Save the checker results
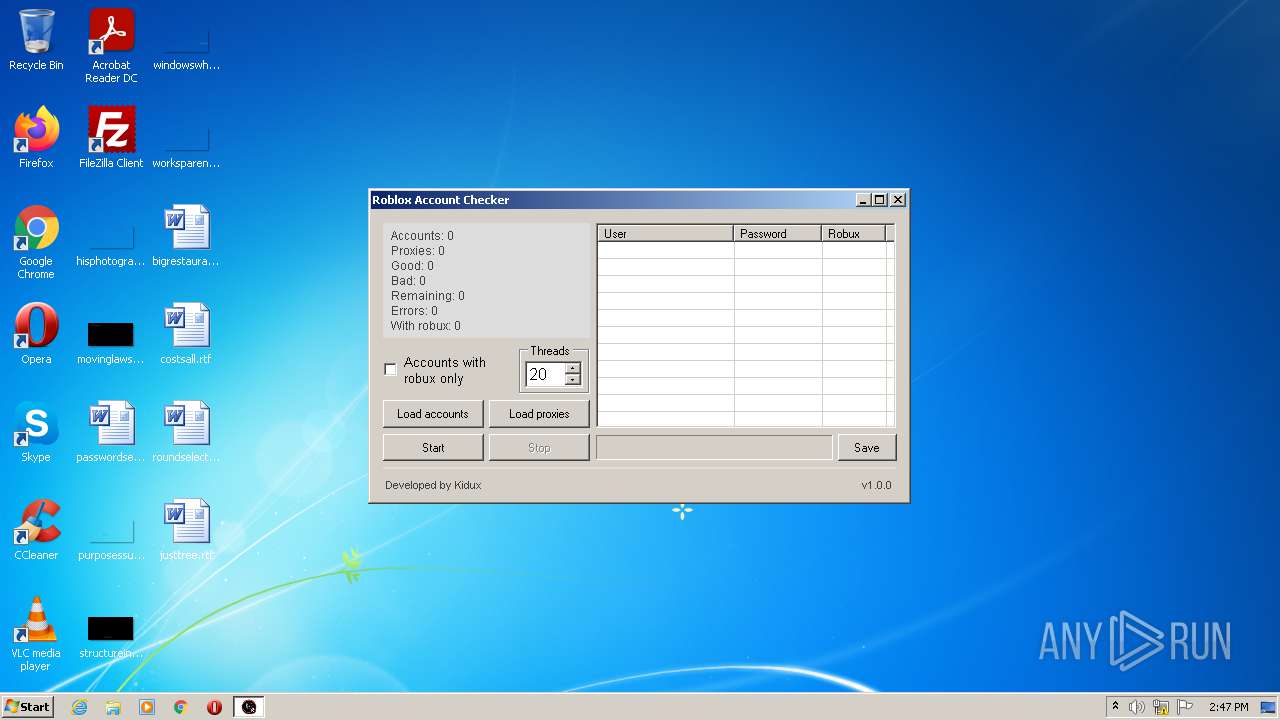The height and width of the screenshot is (720, 1280). point(867,448)
